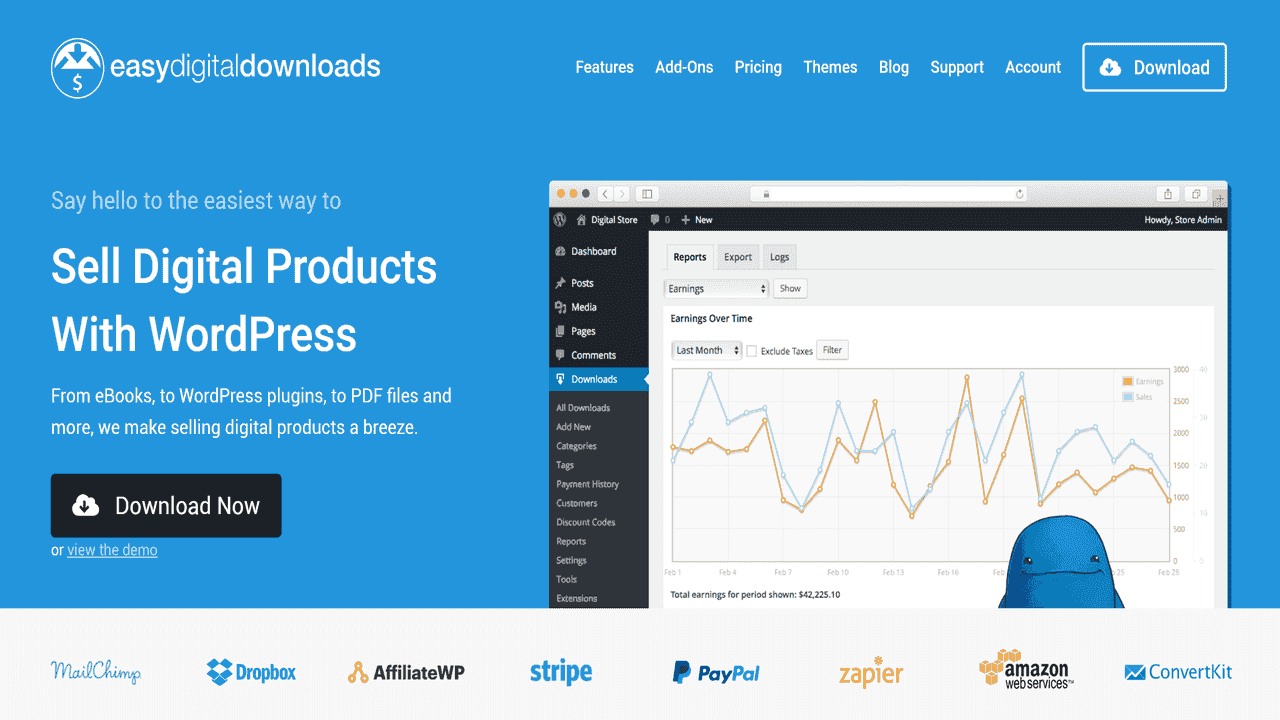This screenshot has height=720, width=1280.
Task: Open Reports submenu item in sidebar
Action: tap(571, 541)
